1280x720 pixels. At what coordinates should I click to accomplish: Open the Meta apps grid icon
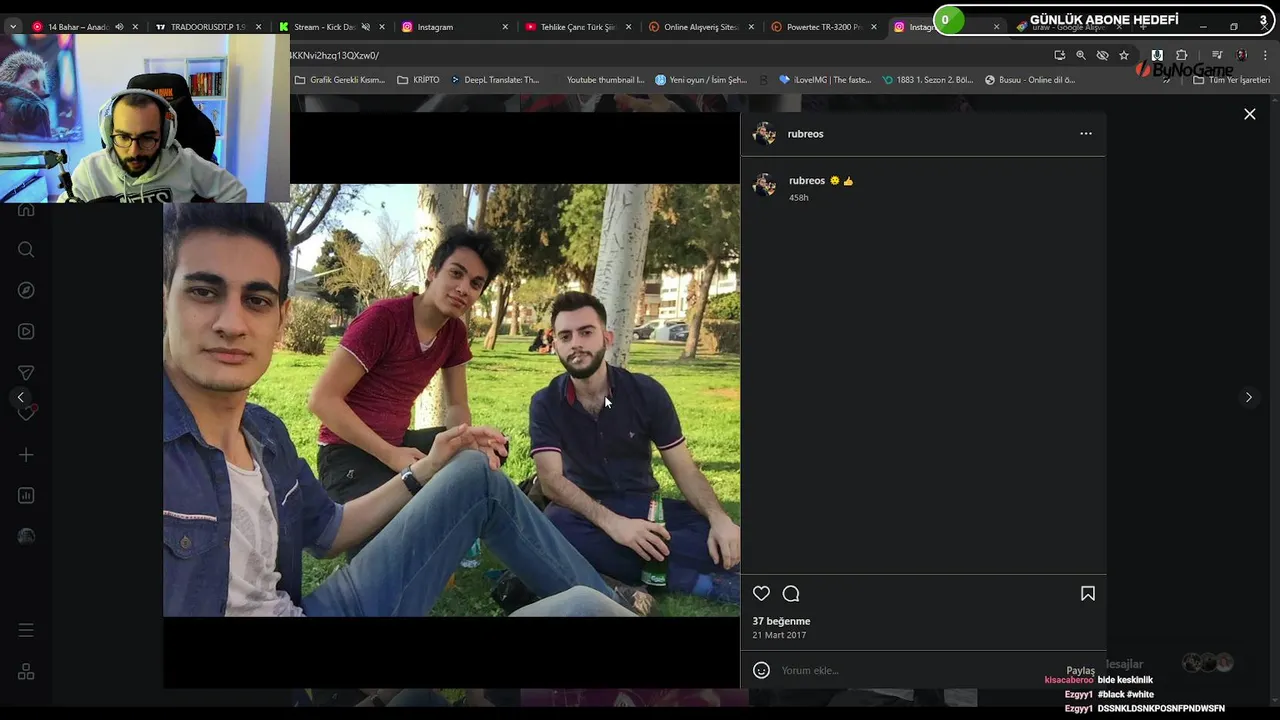click(26, 672)
